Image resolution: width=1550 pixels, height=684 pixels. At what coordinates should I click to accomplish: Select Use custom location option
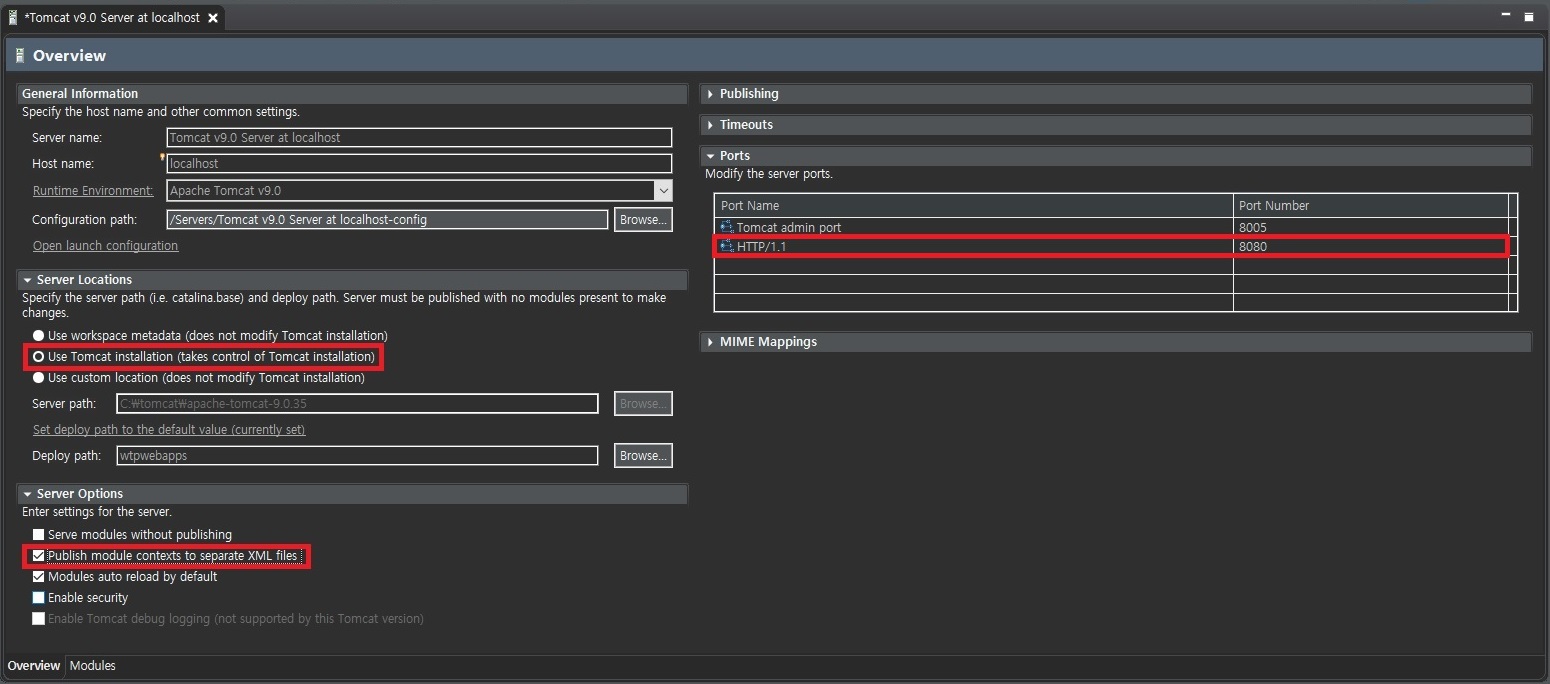pos(39,378)
